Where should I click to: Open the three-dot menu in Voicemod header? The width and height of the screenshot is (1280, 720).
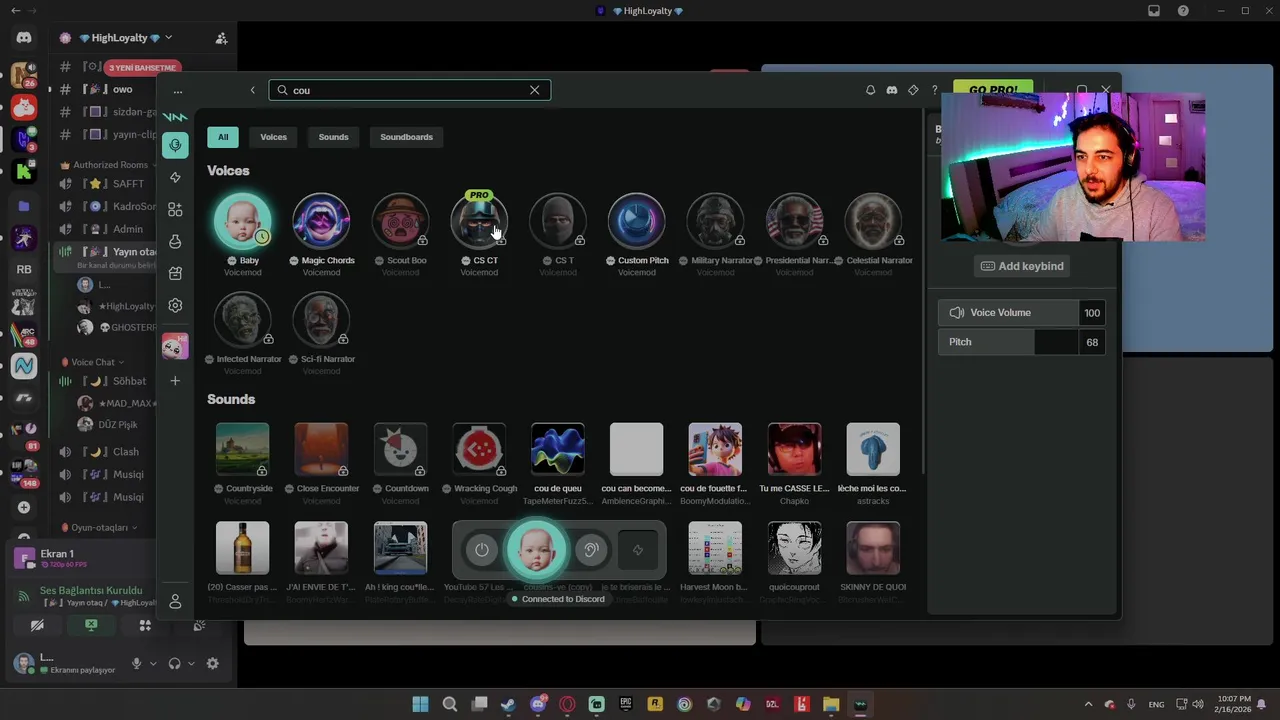click(x=178, y=91)
